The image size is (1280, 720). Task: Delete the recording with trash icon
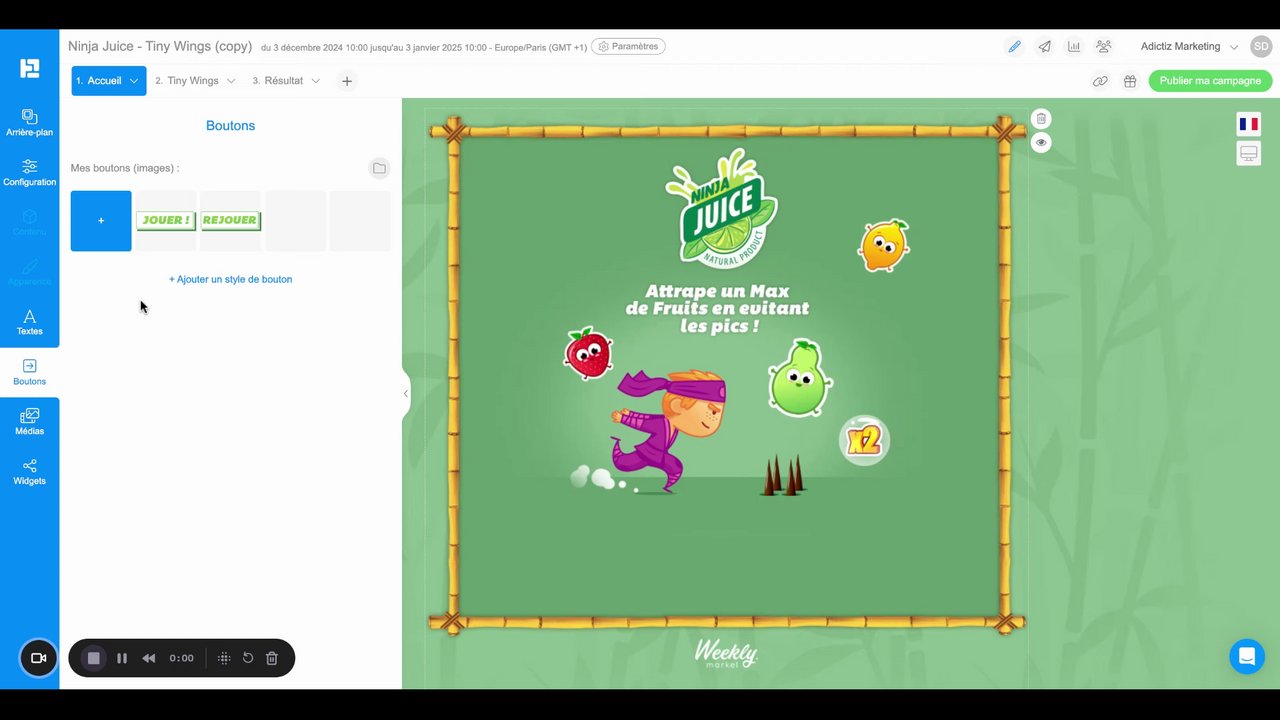coord(272,658)
